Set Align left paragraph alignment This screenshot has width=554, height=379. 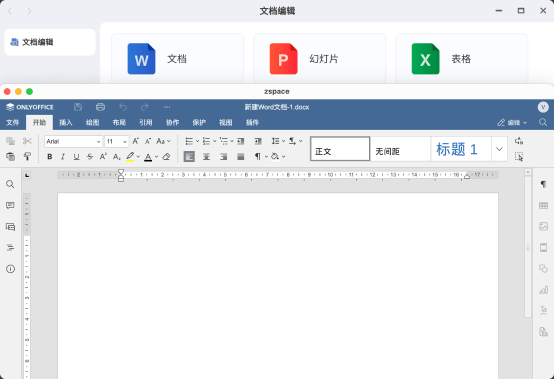point(189,156)
